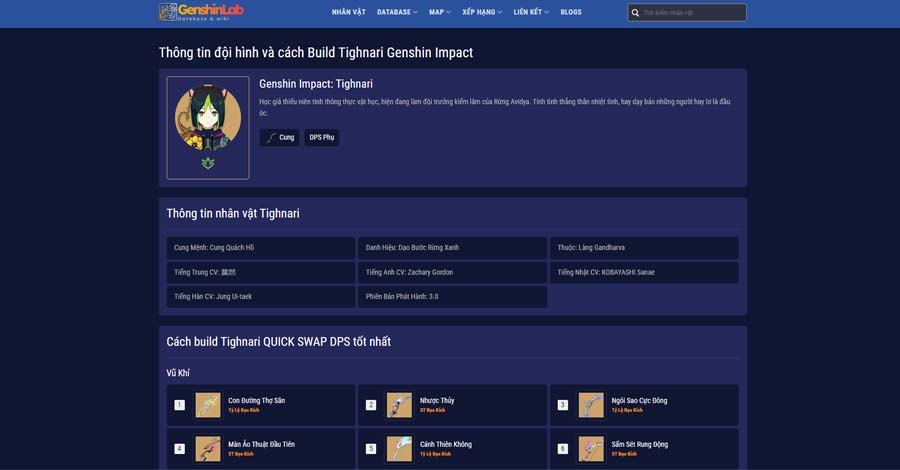
Task: Go to the BLOGS page
Action: 571,12
